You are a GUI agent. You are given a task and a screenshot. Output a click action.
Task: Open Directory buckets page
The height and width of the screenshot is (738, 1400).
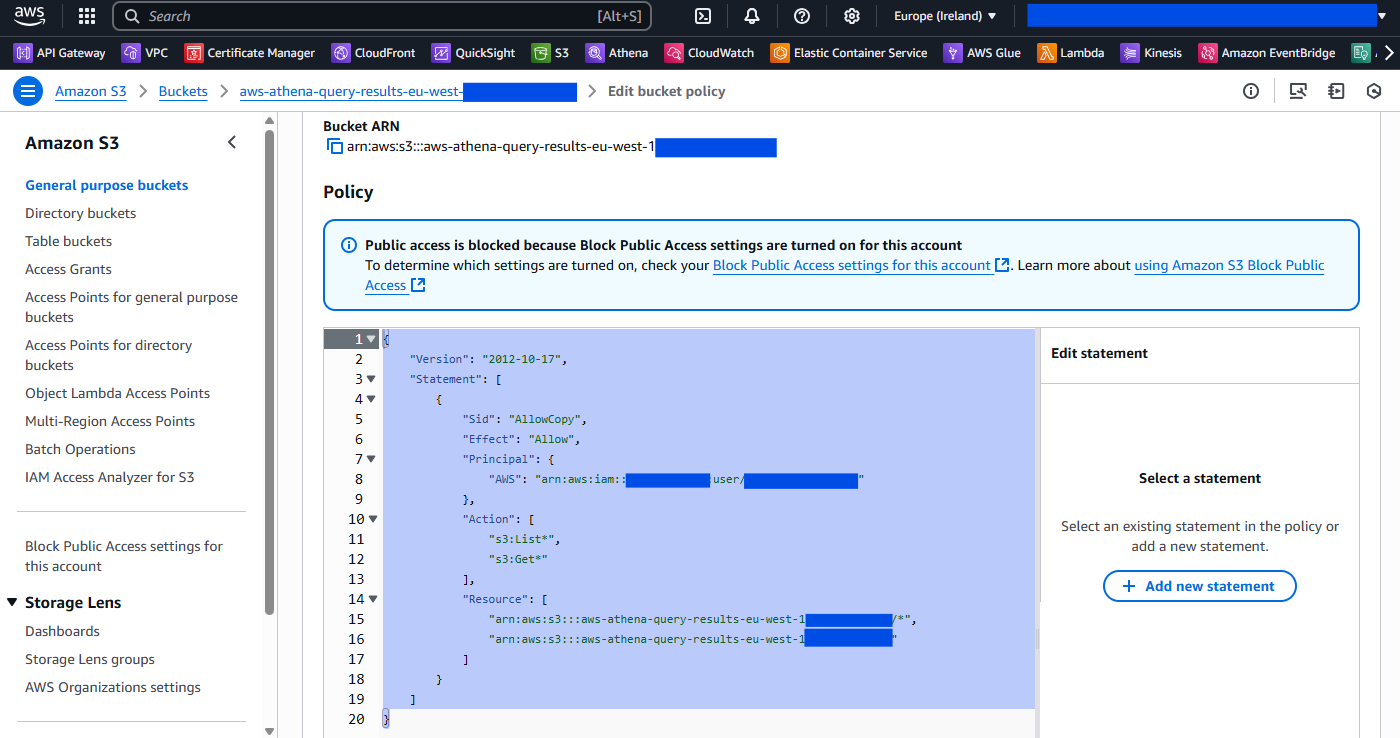click(81, 213)
